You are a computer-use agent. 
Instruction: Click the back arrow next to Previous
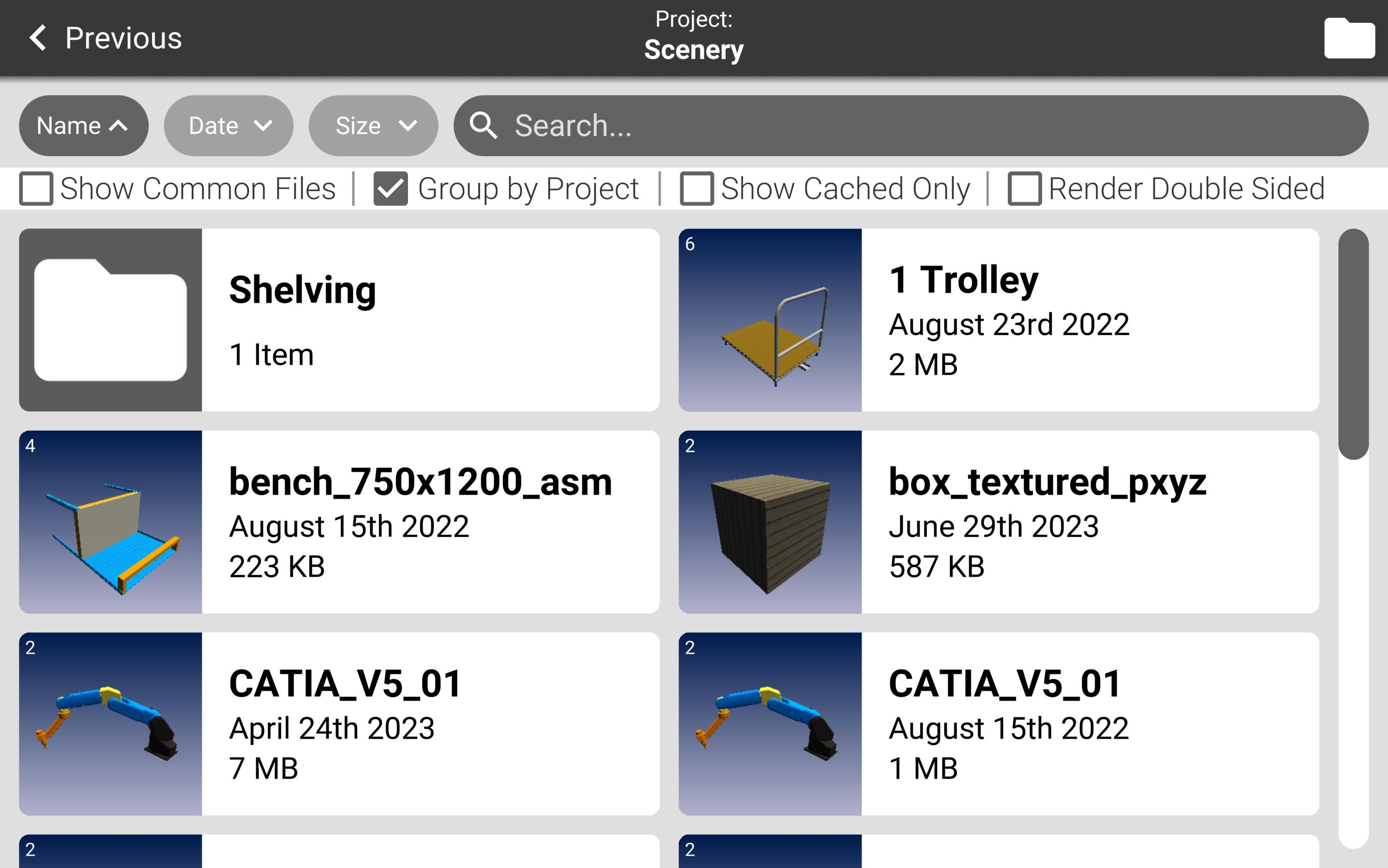pyautogui.click(x=38, y=38)
